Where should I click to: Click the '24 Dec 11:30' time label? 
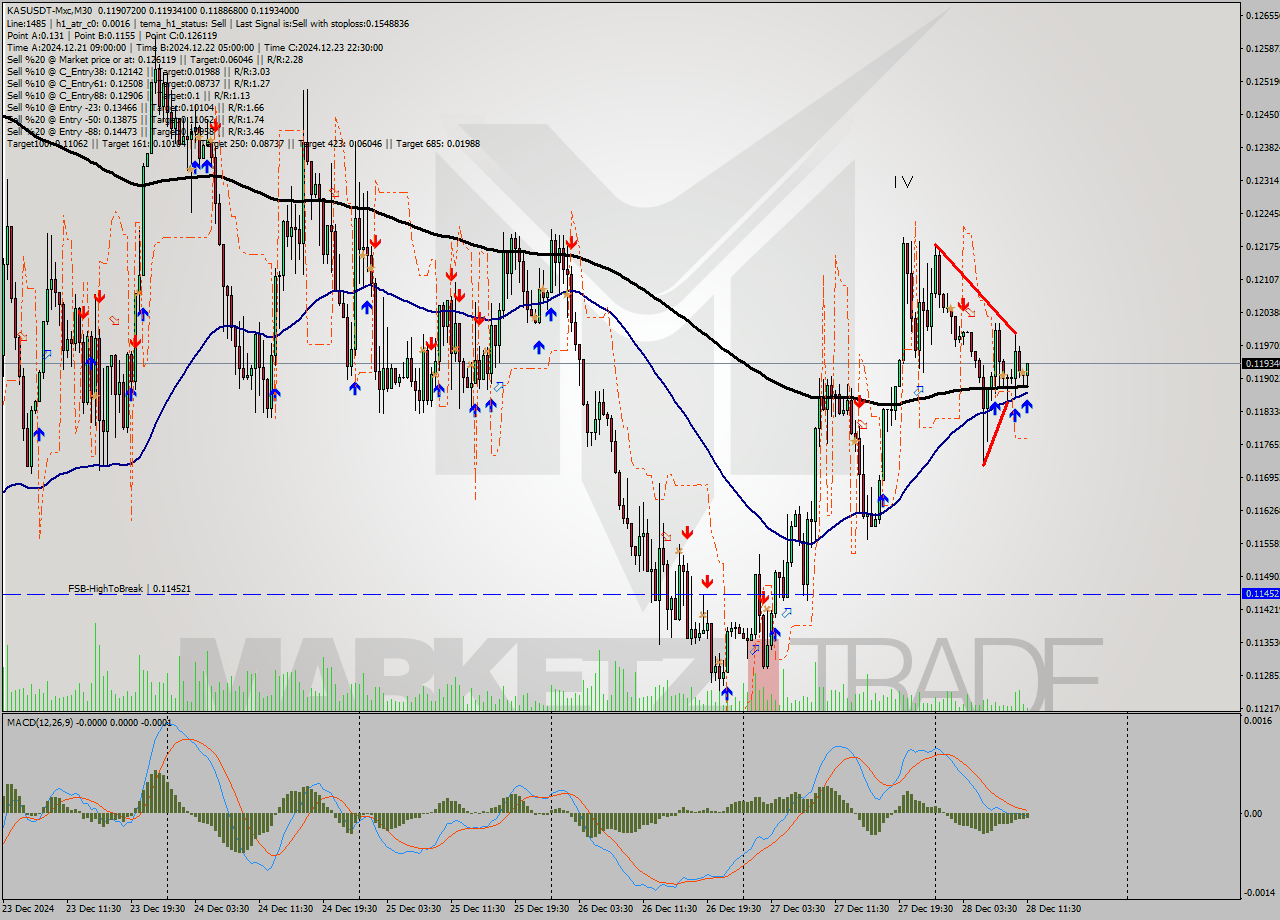286,909
